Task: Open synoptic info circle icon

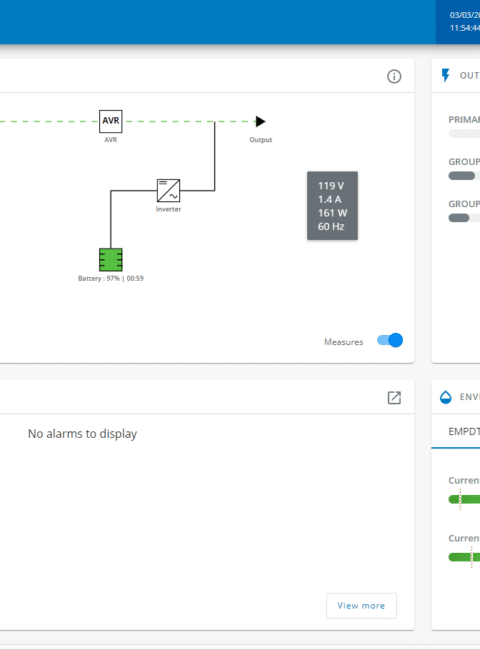Action: [394, 76]
